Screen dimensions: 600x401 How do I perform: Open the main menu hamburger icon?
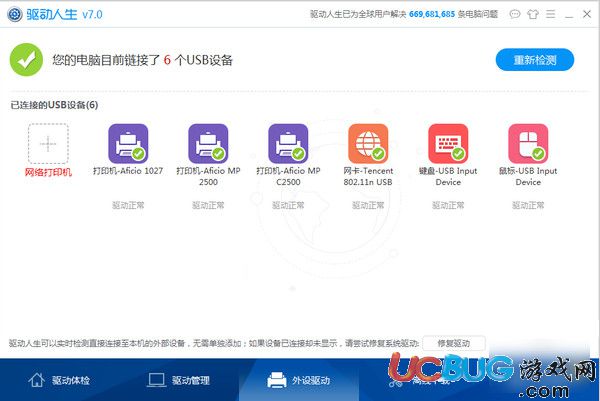click(x=551, y=15)
